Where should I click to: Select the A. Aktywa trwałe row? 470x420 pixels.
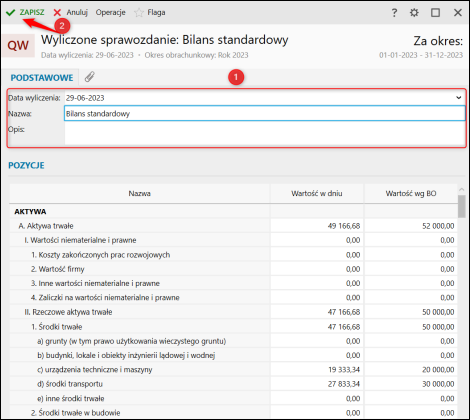pos(233,226)
